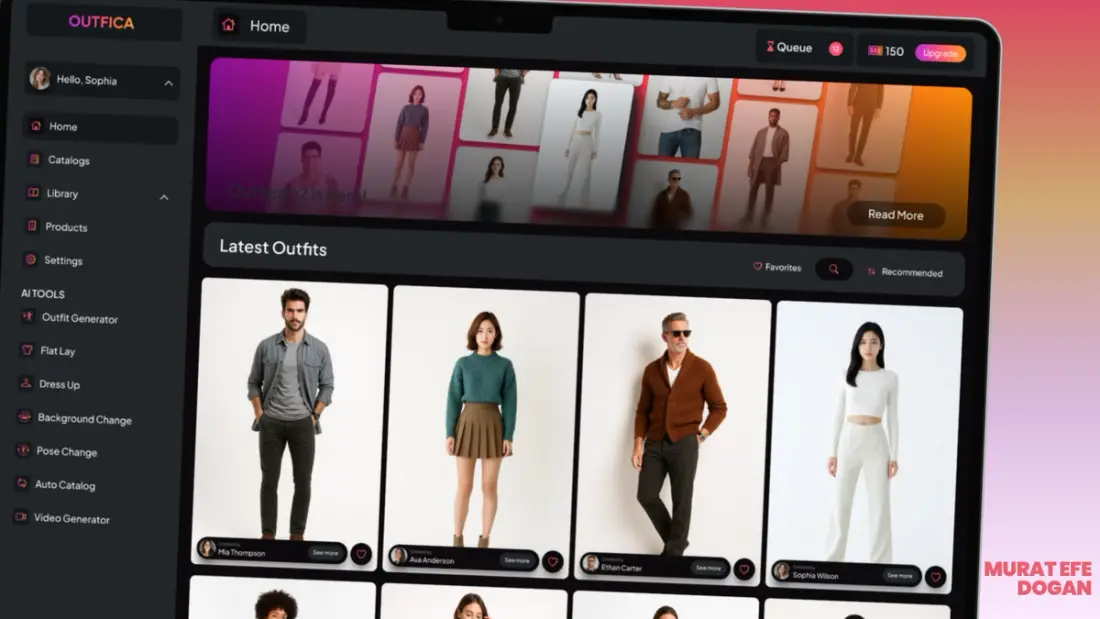Screen dimensions: 1100x619
Task: Click the Settings gear icon
Action: coord(30,259)
